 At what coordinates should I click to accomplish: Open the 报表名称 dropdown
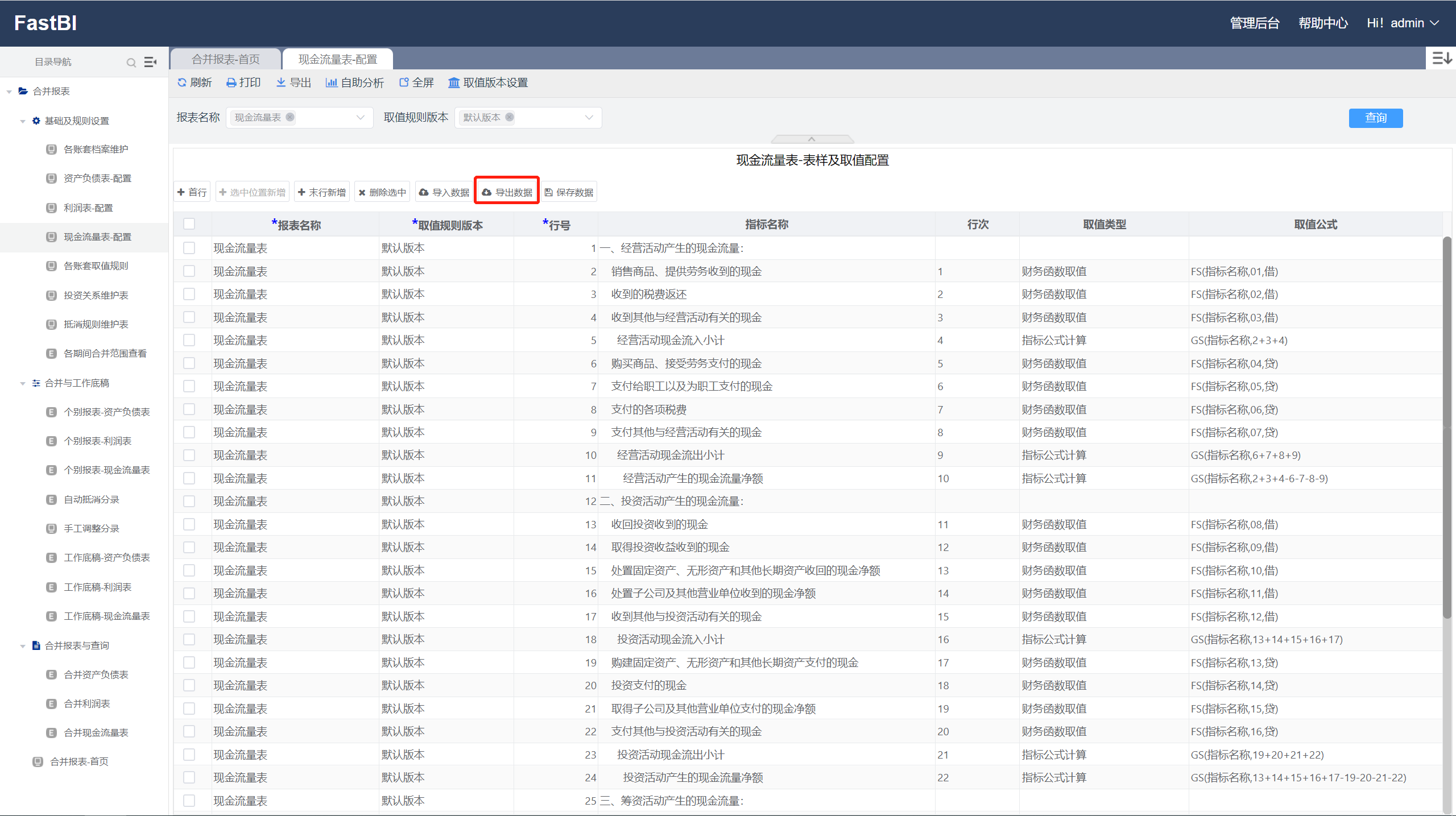pos(360,118)
